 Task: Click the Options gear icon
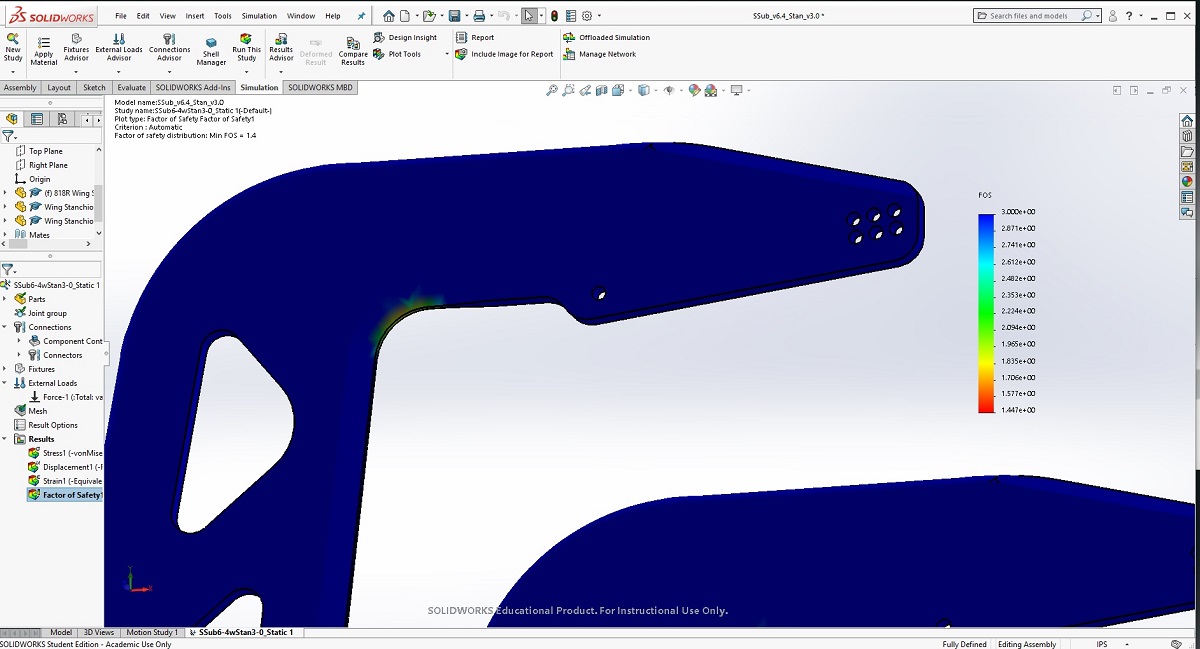tap(587, 16)
